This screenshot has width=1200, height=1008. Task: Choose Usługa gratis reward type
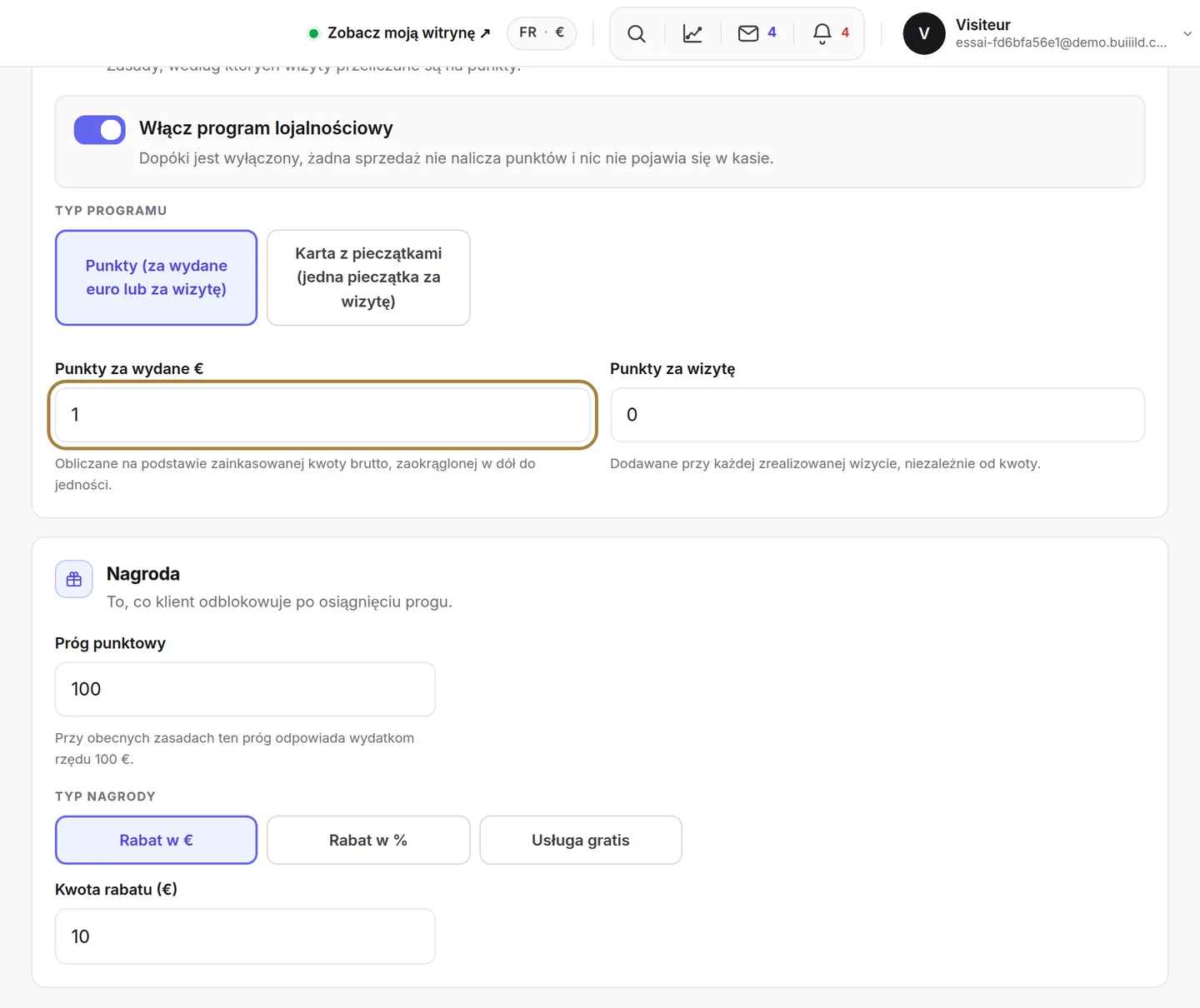pyautogui.click(x=581, y=840)
